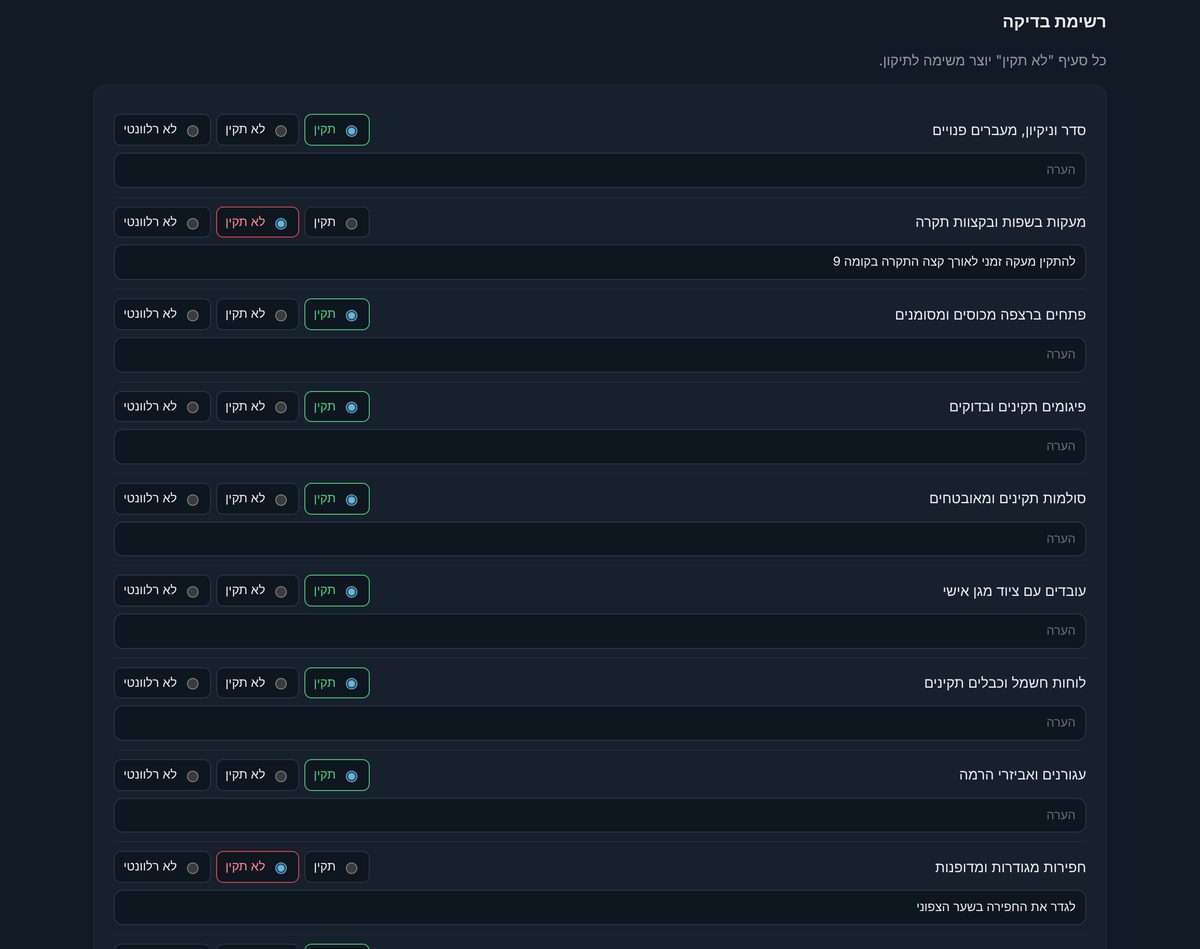
Task: Set 'עובדים עם ציוד מגן אישי' to לא רלוונטי
Action: (162, 591)
